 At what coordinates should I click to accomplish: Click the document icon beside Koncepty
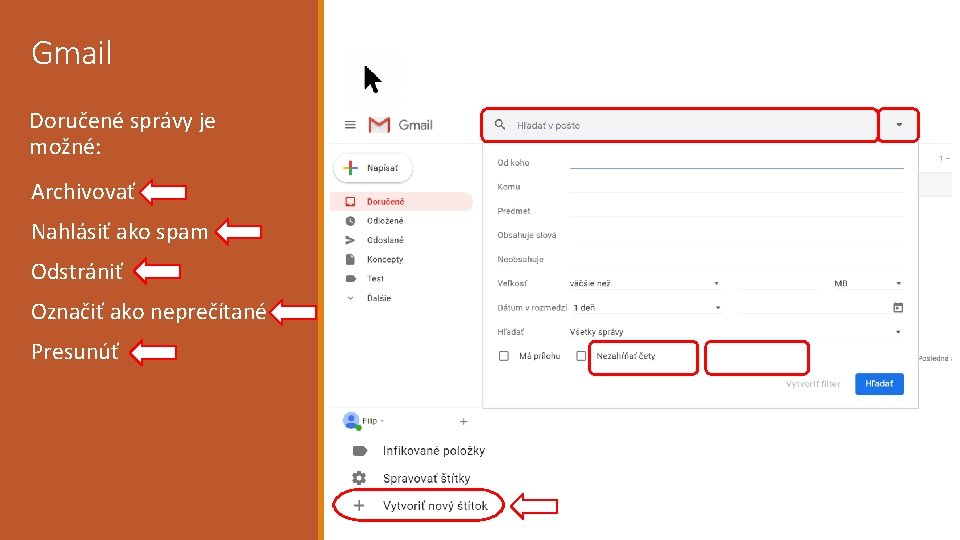click(350, 260)
